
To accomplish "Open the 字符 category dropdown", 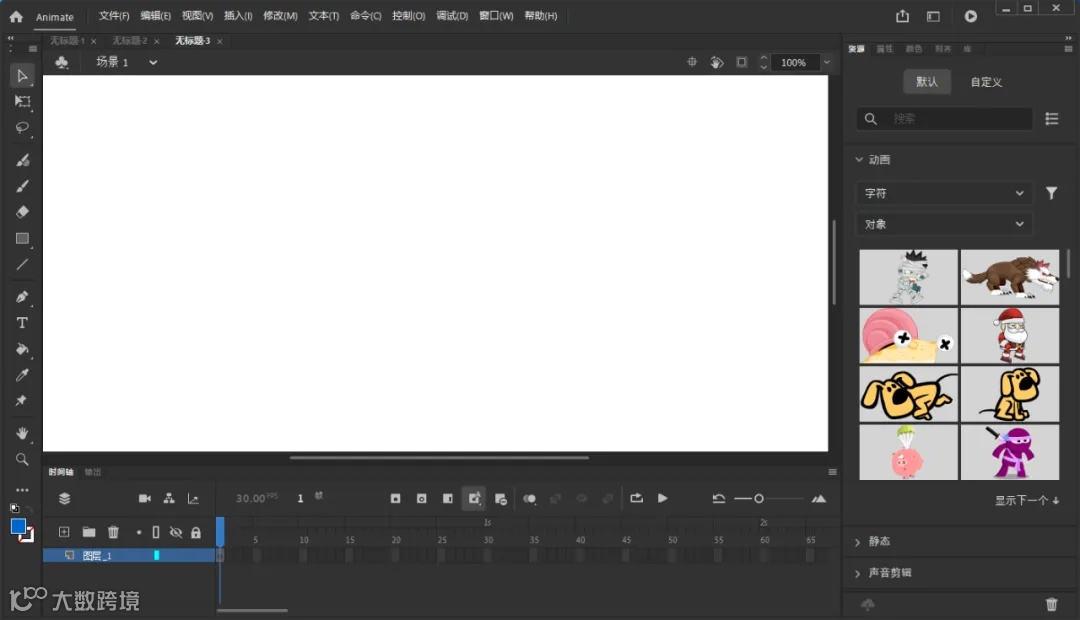I will coord(944,194).
